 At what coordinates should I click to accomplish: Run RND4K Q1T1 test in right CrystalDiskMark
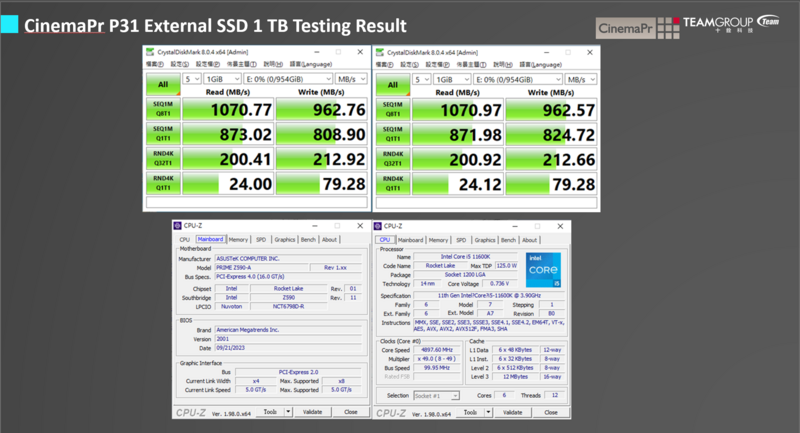click(x=393, y=184)
